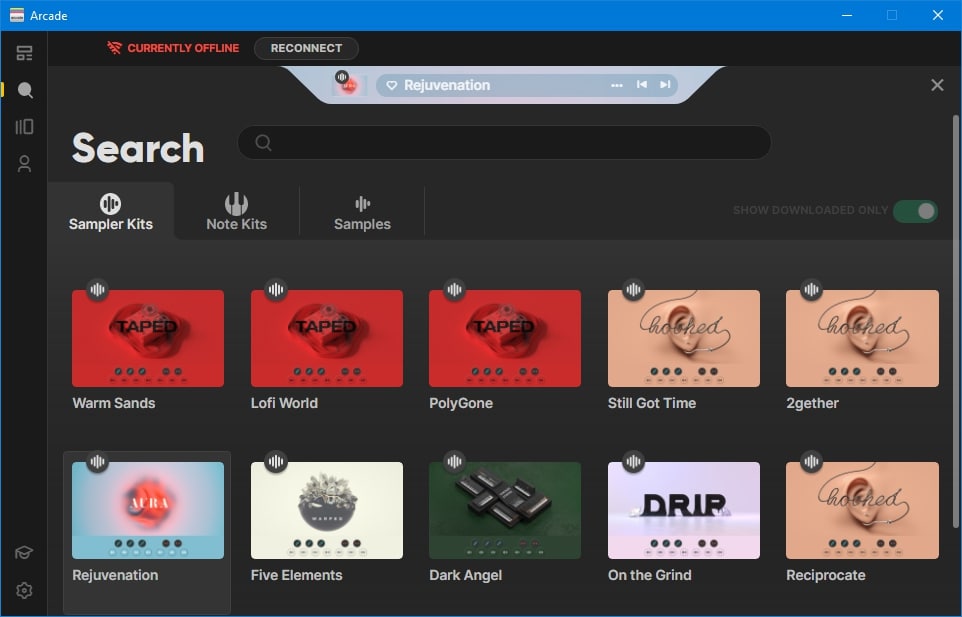The image size is (962, 617).
Task: Click sampler badge on PolyGone
Action: click(455, 289)
